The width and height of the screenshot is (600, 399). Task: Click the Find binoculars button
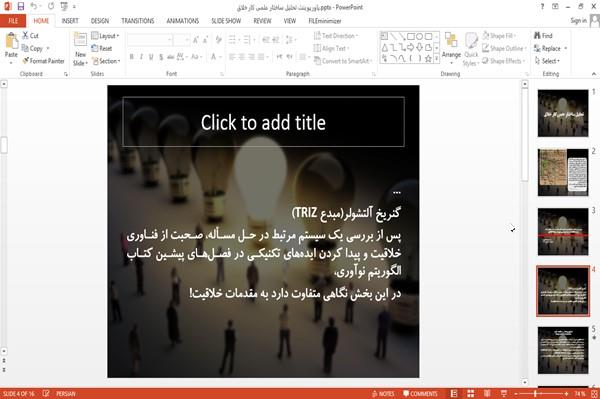(543, 36)
